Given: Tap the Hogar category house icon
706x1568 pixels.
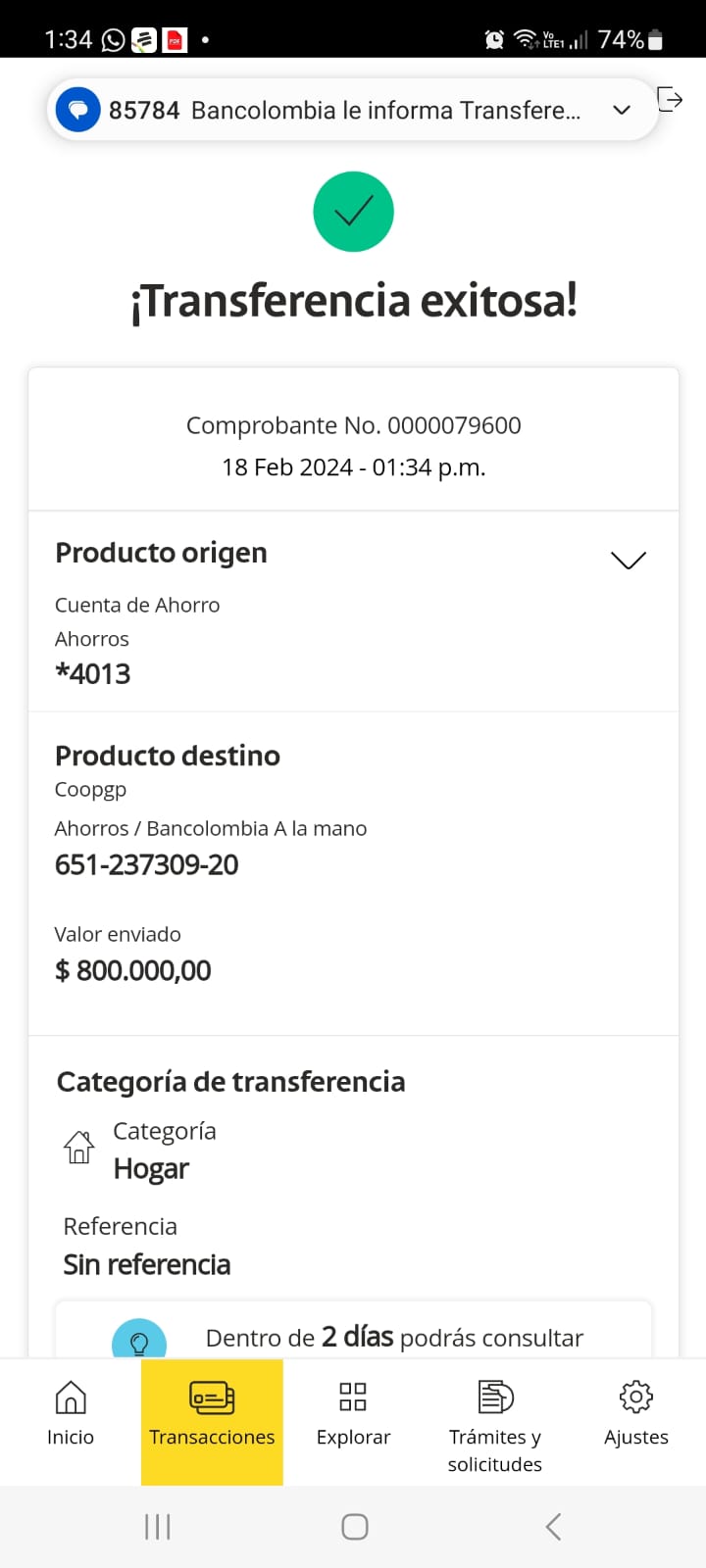Looking at the screenshot, I should click(79, 1147).
